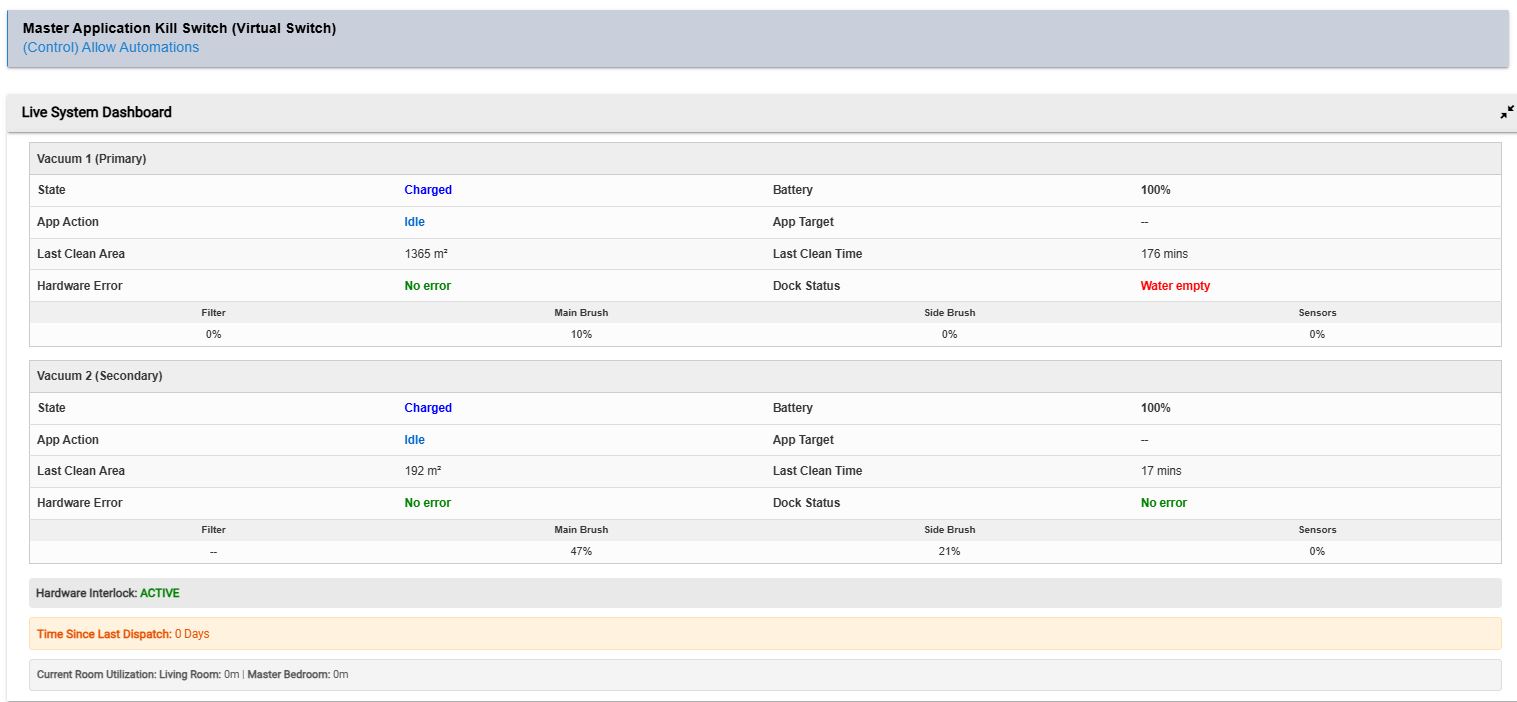This screenshot has width=1517, height=702.
Task: Click Vacuum 2 Filter column header
Action: pos(213,530)
